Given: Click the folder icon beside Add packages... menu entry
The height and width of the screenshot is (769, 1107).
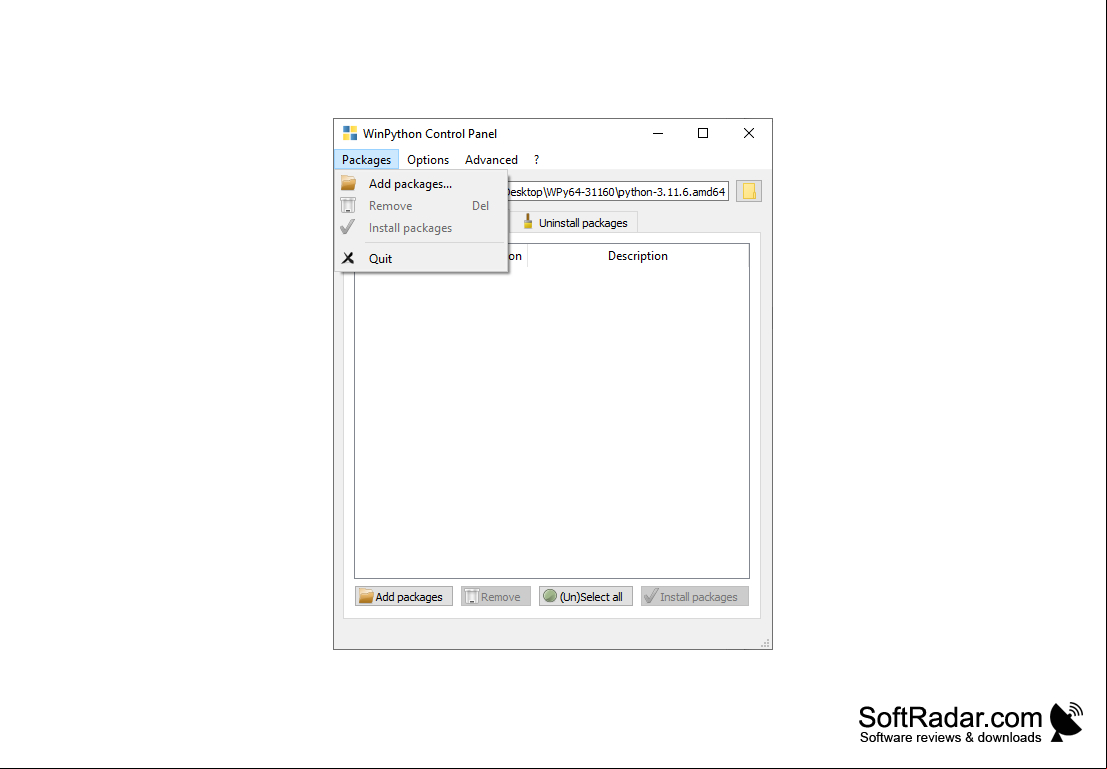Looking at the screenshot, I should click(x=348, y=184).
